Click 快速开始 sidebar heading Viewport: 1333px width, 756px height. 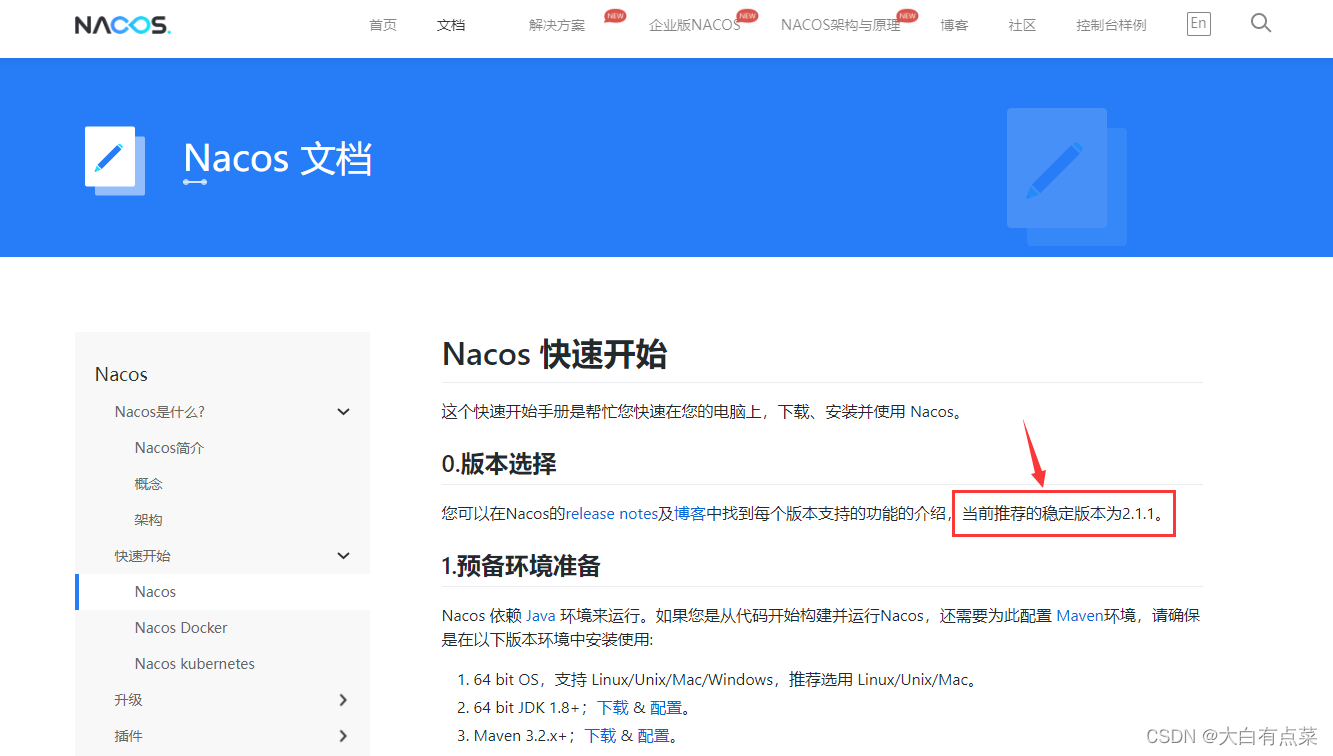[x=143, y=556]
